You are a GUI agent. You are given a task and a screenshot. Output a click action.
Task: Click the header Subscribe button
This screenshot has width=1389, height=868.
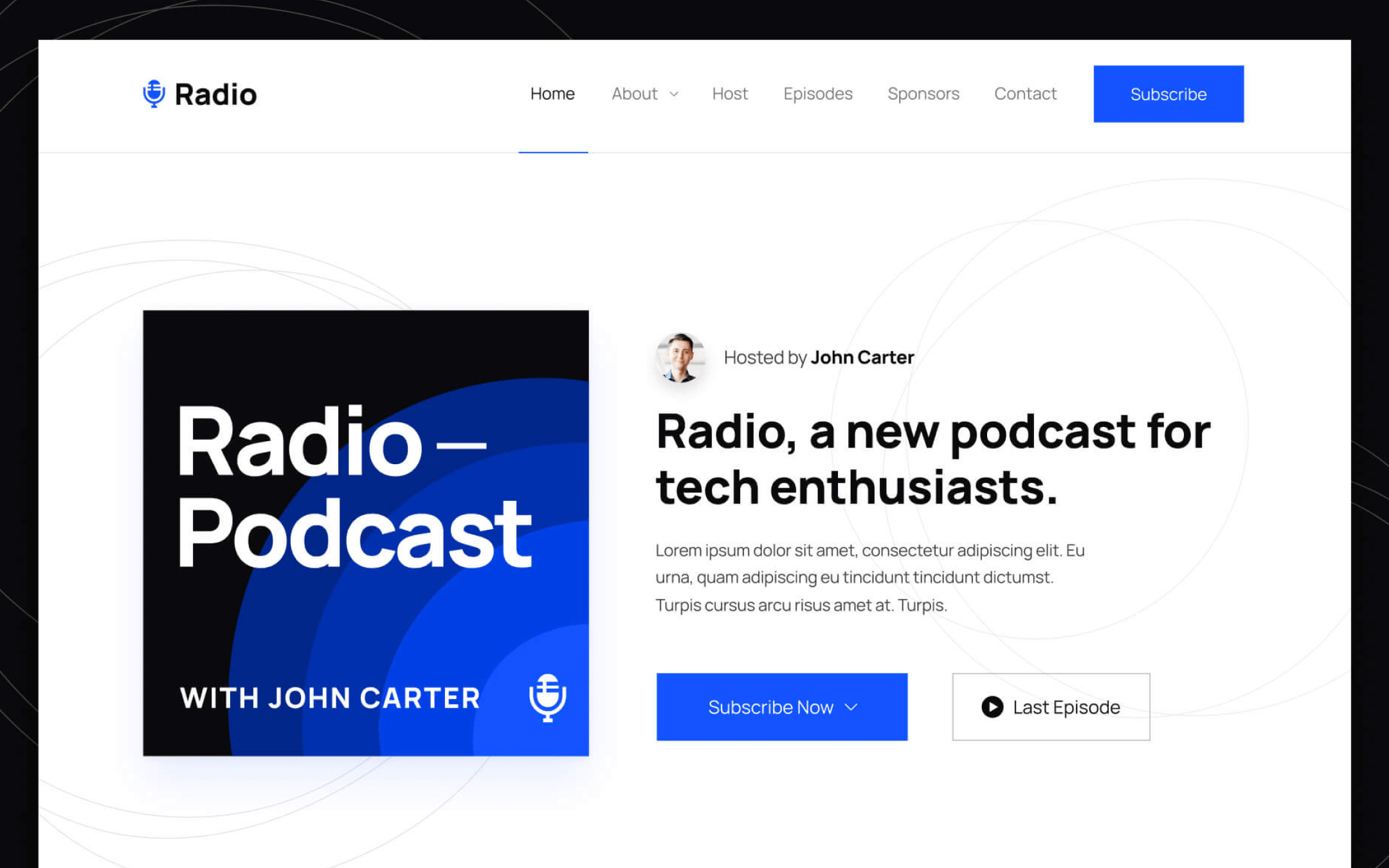coord(1168,94)
